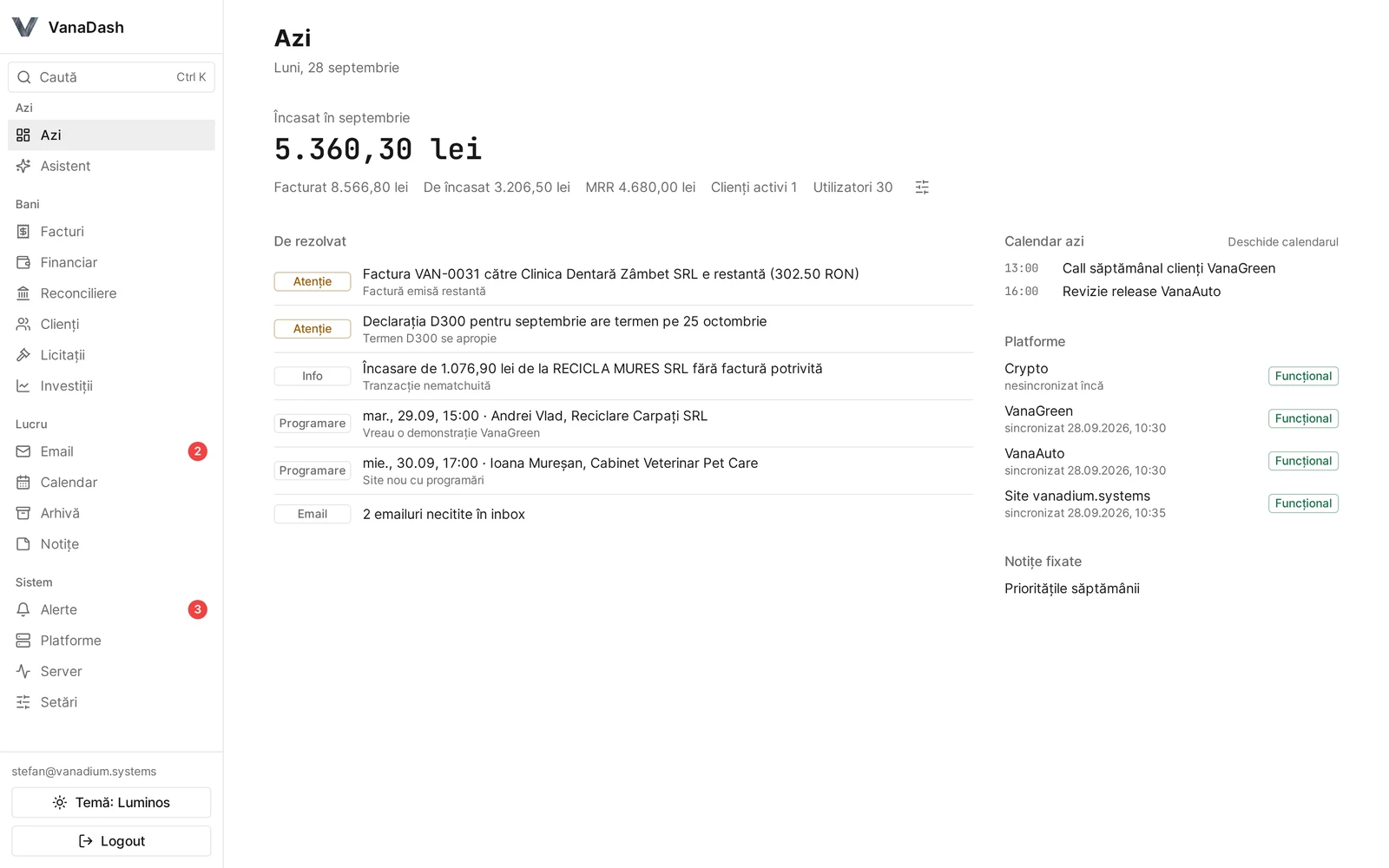Click the Server activity pulse icon

tap(23, 671)
